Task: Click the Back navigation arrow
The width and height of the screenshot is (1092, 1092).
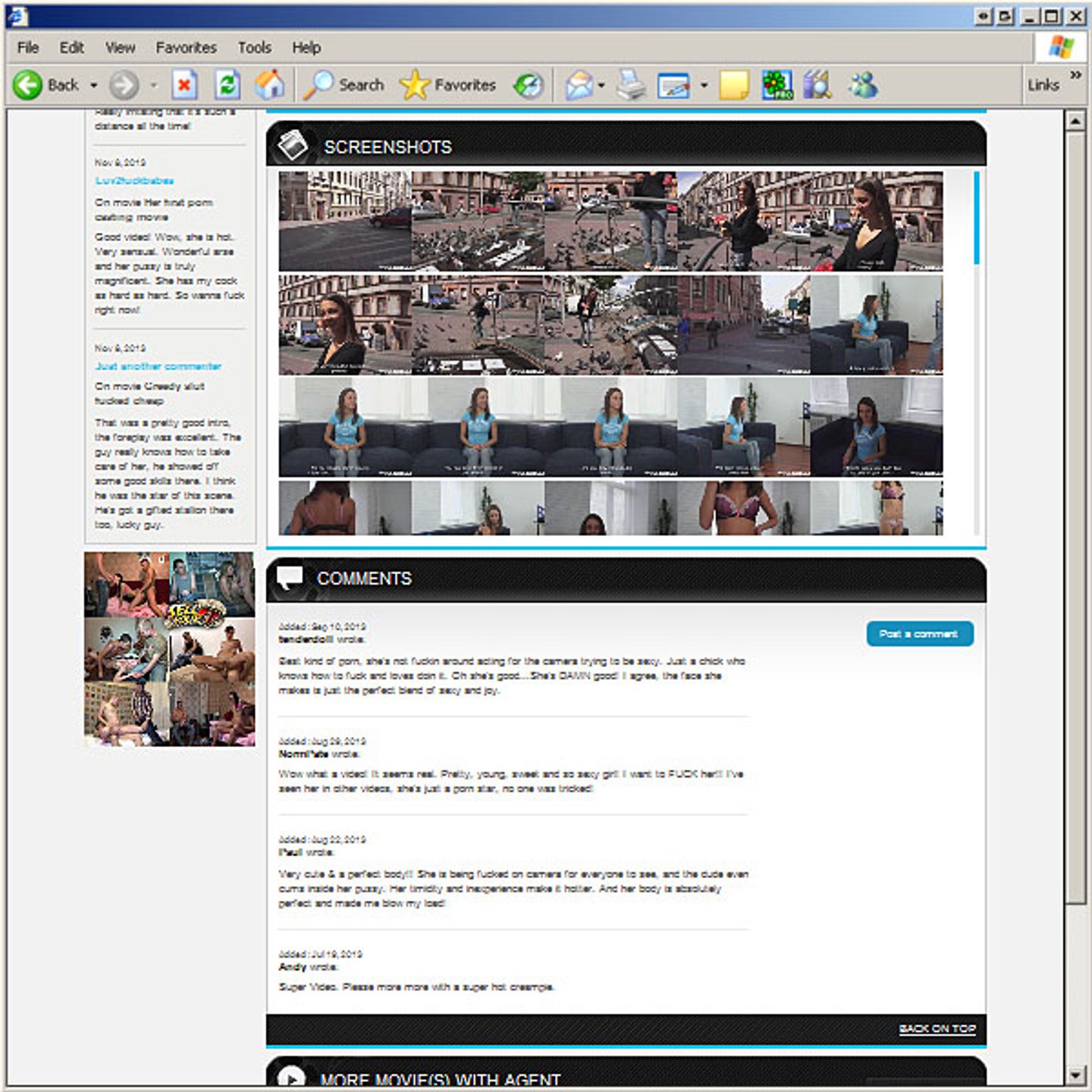Action: (28, 85)
